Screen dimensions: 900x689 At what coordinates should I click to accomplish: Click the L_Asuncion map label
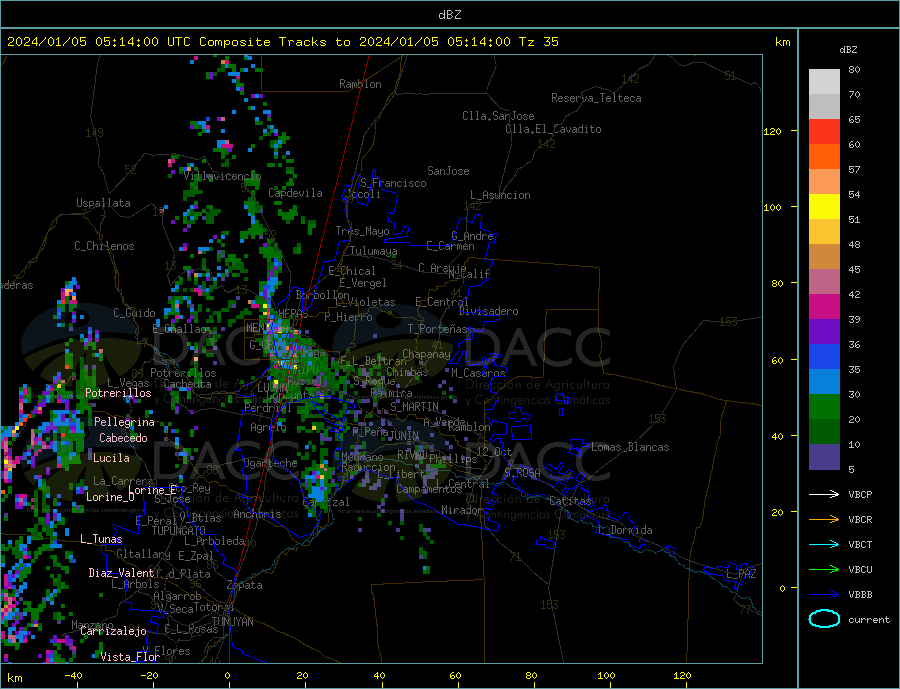click(500, 195)
